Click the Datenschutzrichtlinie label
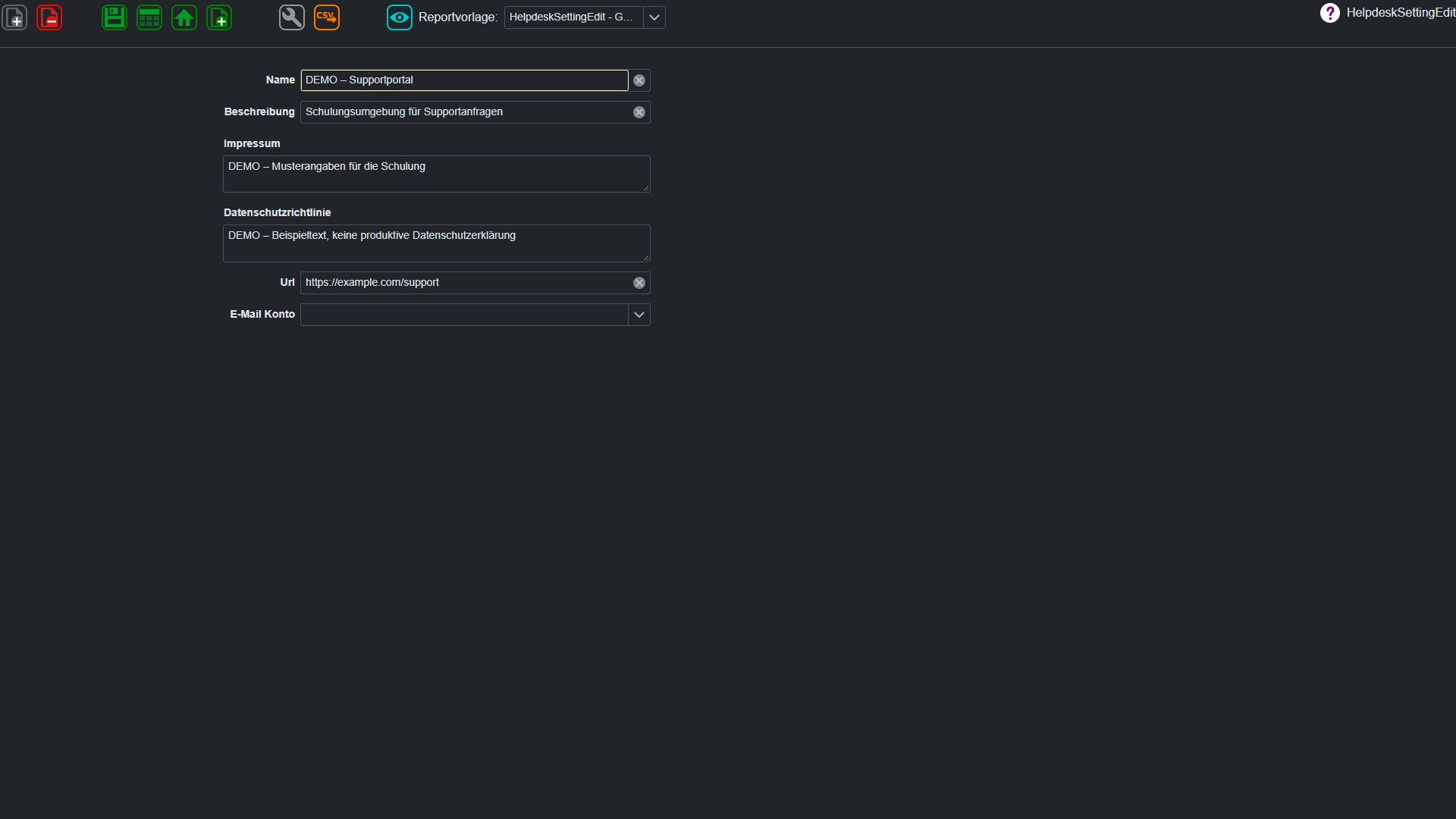 [278, 212]
